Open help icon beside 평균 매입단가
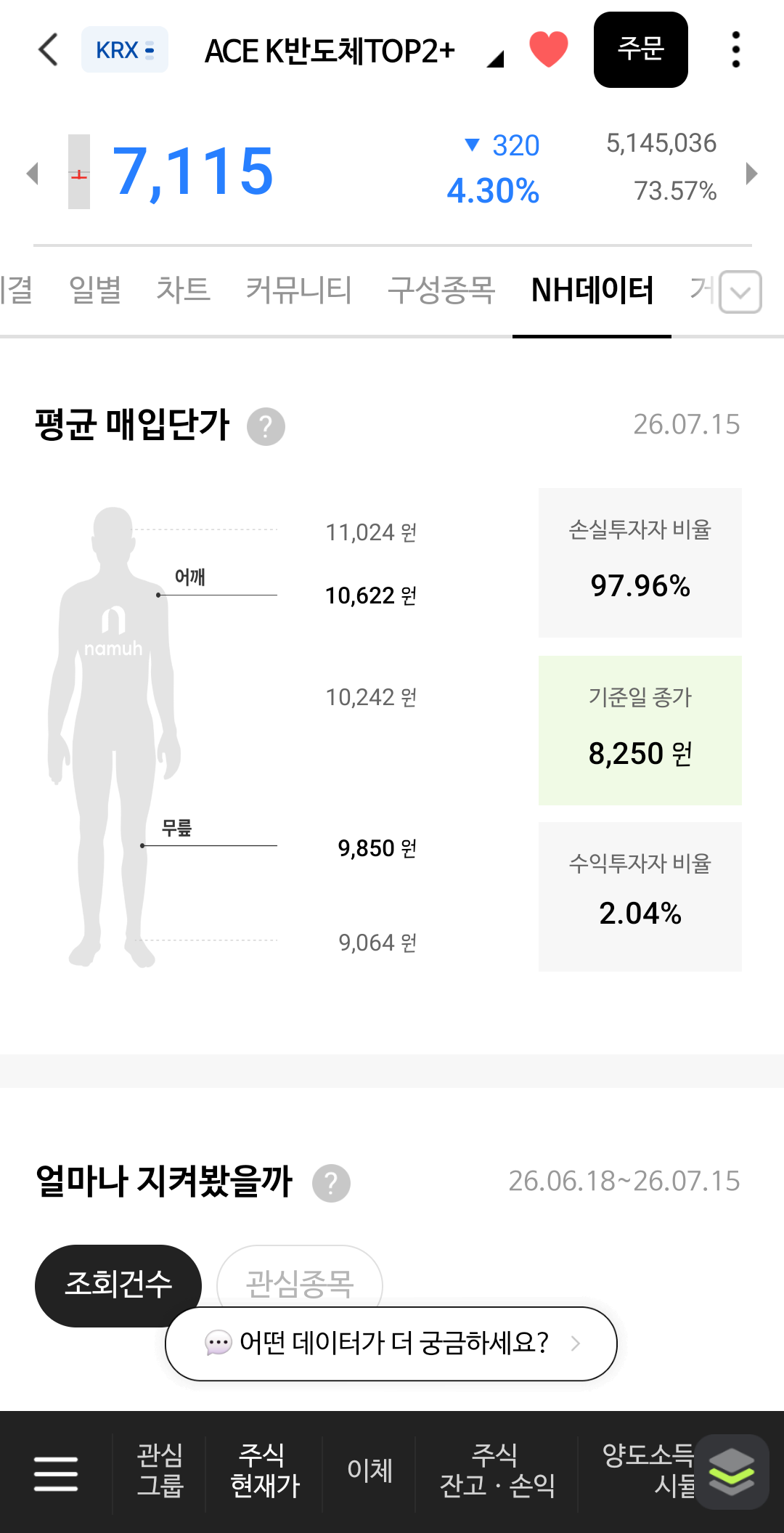The image size is (784, 1533). click(x=266, y=426)
